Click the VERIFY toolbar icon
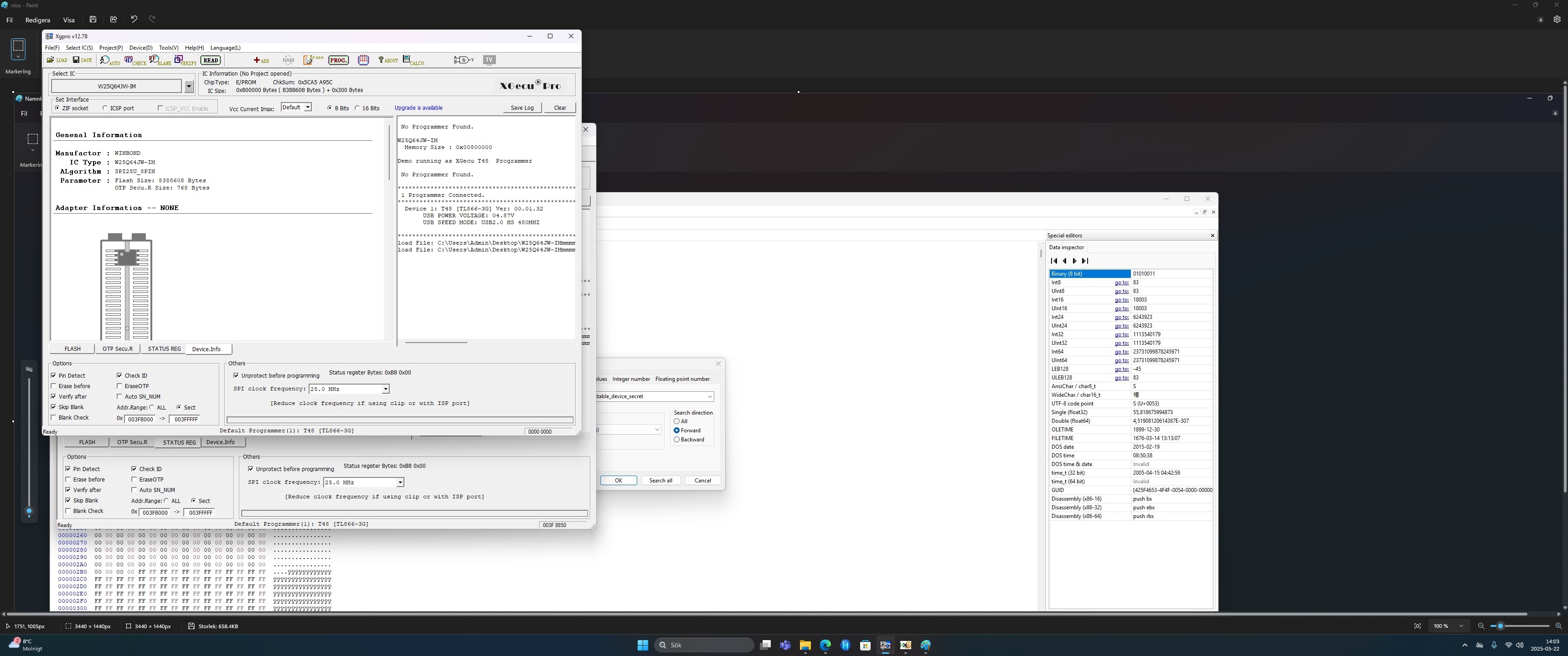The height and width of the screenshot is (656, 1568). coord(185,60)
